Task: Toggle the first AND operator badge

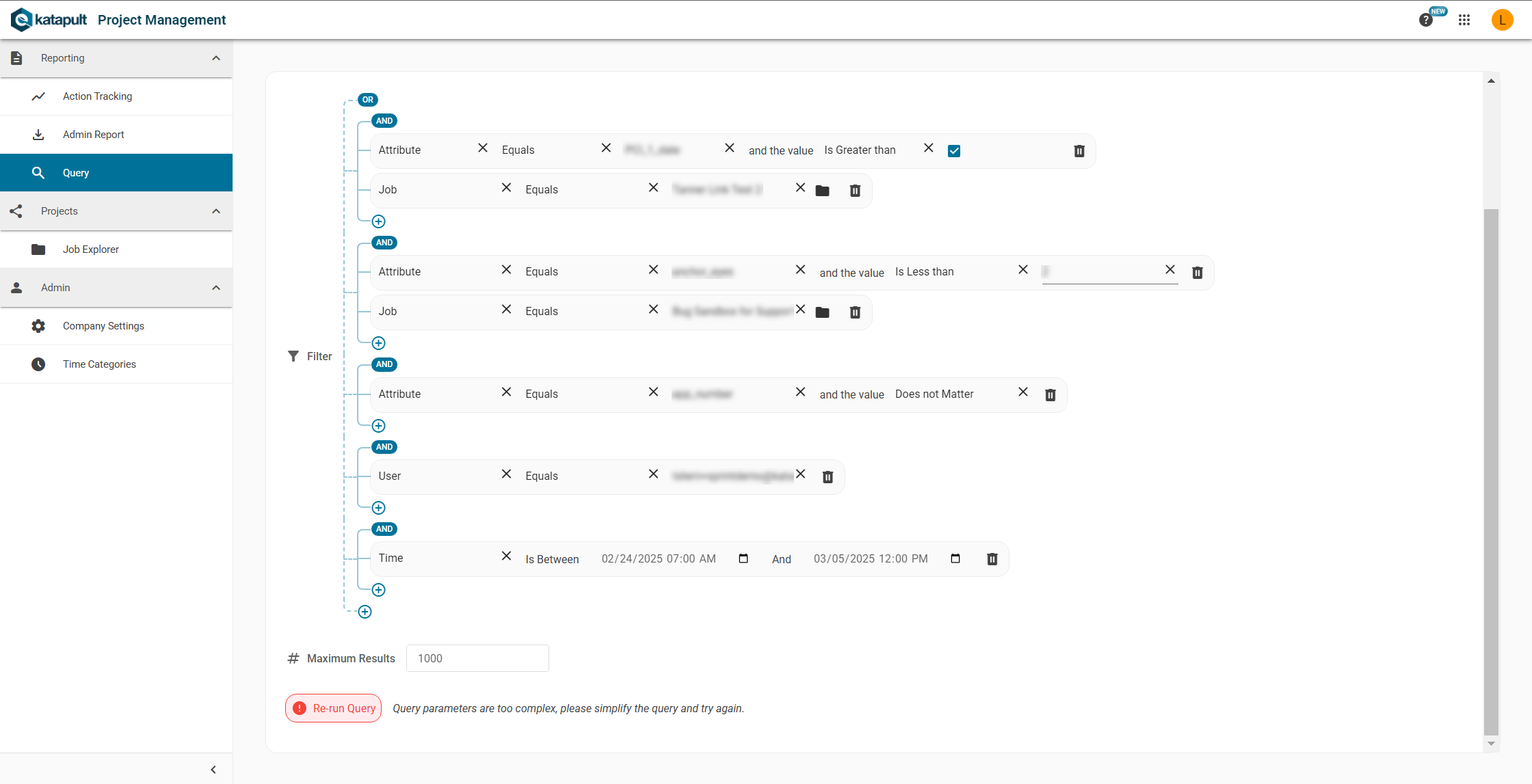Action: point(384,121)
